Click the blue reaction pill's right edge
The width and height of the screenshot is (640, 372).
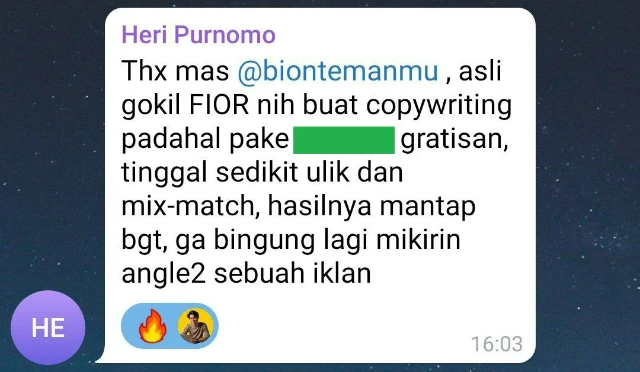[x=216, y=326]
